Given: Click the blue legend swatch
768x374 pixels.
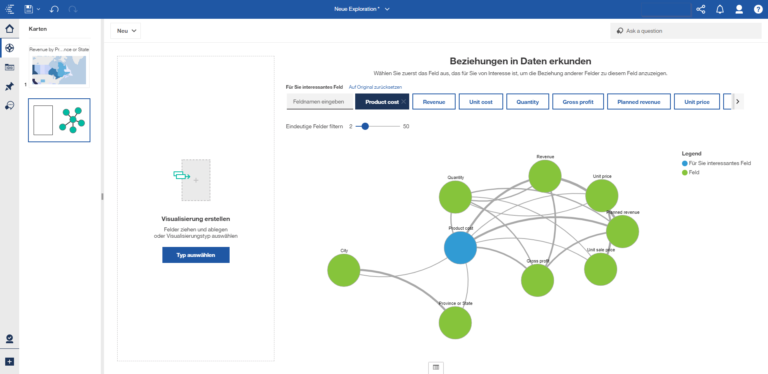Looking at the screenshot, I should (x=685, y=164).
